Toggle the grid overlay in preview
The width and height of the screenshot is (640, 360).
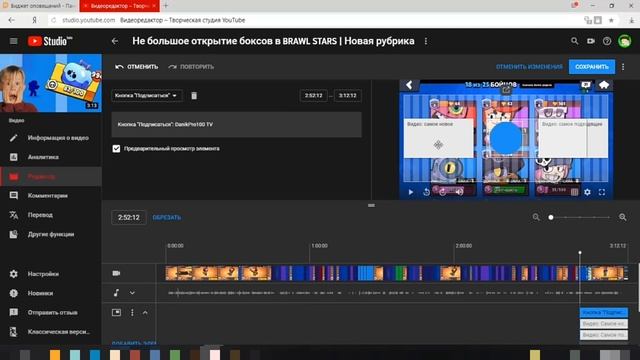pos(574,192)
